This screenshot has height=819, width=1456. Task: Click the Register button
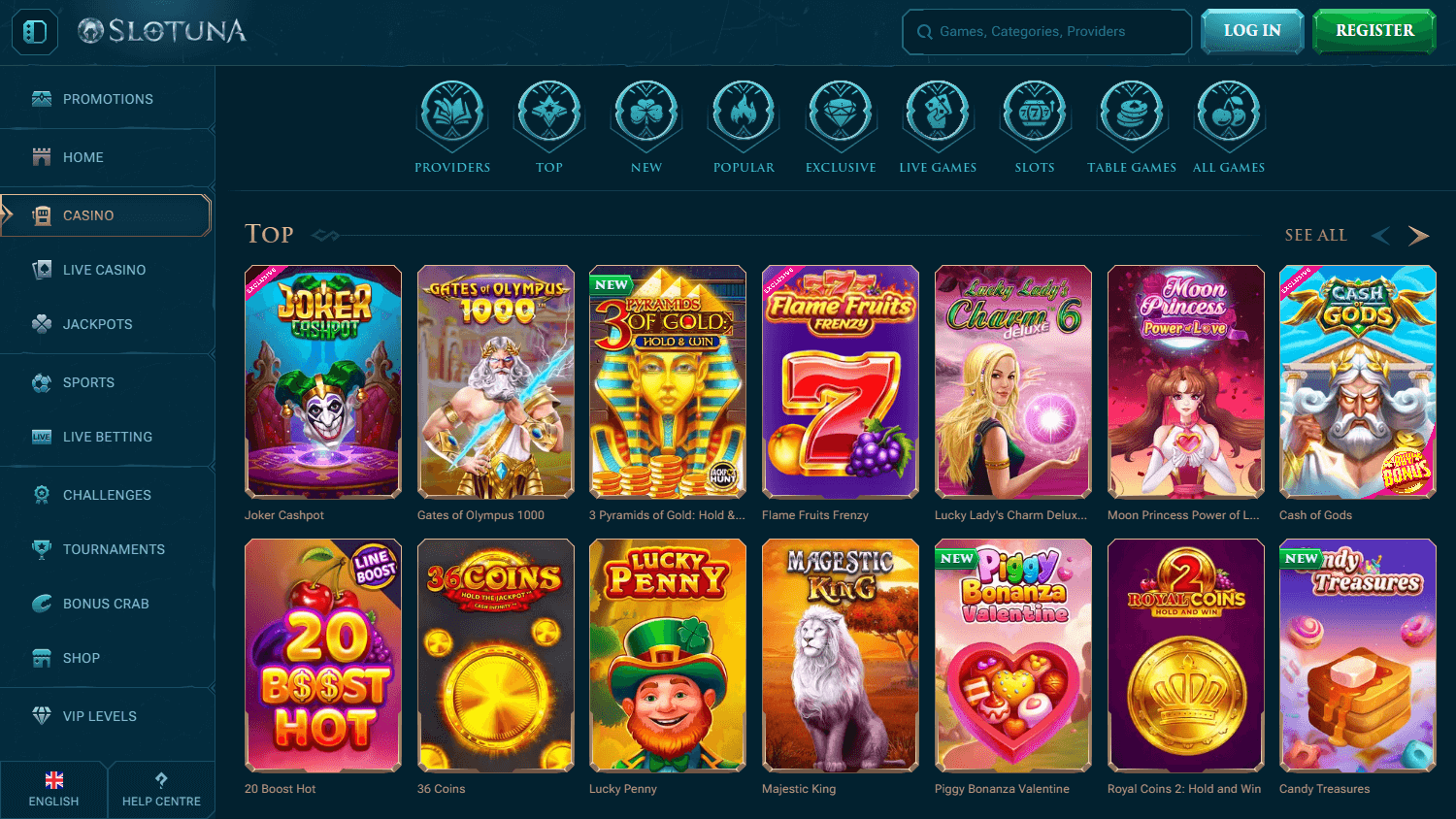point(1374,31)
